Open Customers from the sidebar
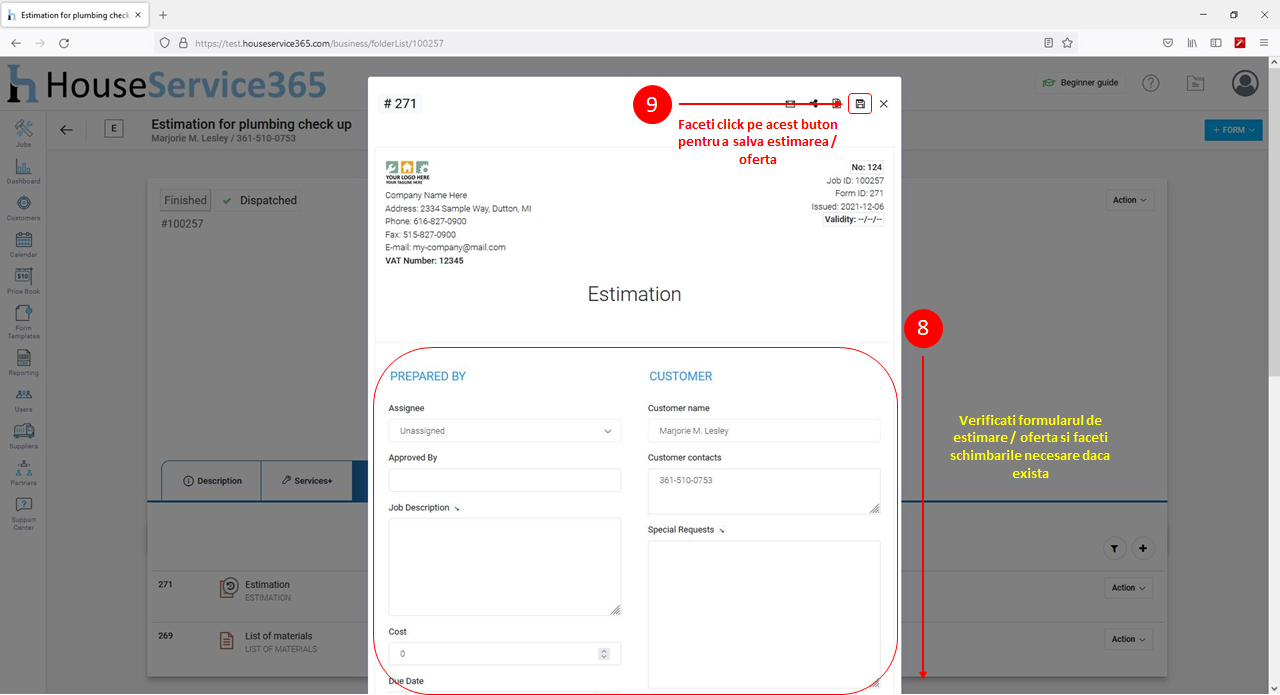The height and width of the screenshot is (695, 1280). pos(23,208)
